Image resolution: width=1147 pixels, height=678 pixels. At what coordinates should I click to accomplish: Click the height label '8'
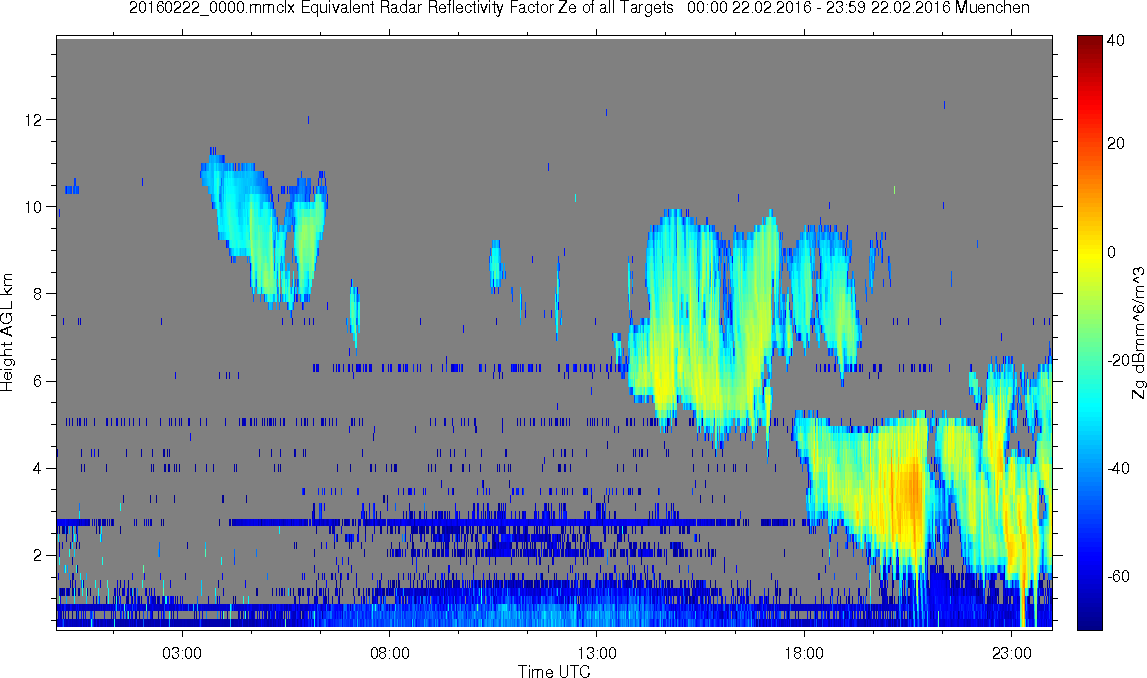[37, 293]
